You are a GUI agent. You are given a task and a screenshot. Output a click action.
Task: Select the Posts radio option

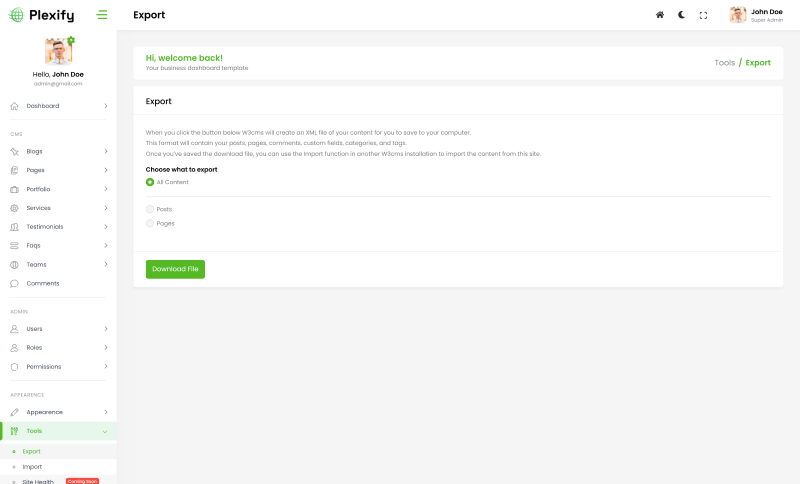(x=150, y=209)
